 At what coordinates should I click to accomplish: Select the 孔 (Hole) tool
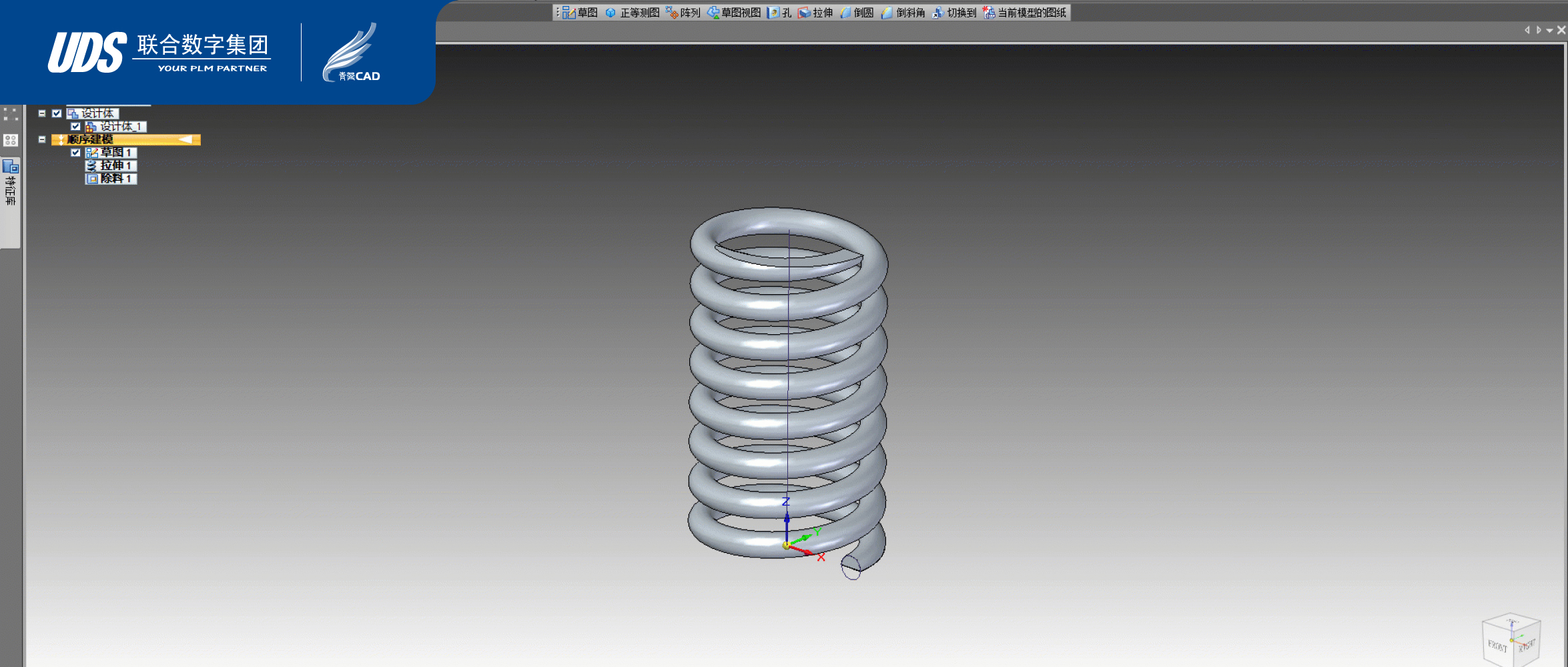pyautogui.click(x=779, y=13)
